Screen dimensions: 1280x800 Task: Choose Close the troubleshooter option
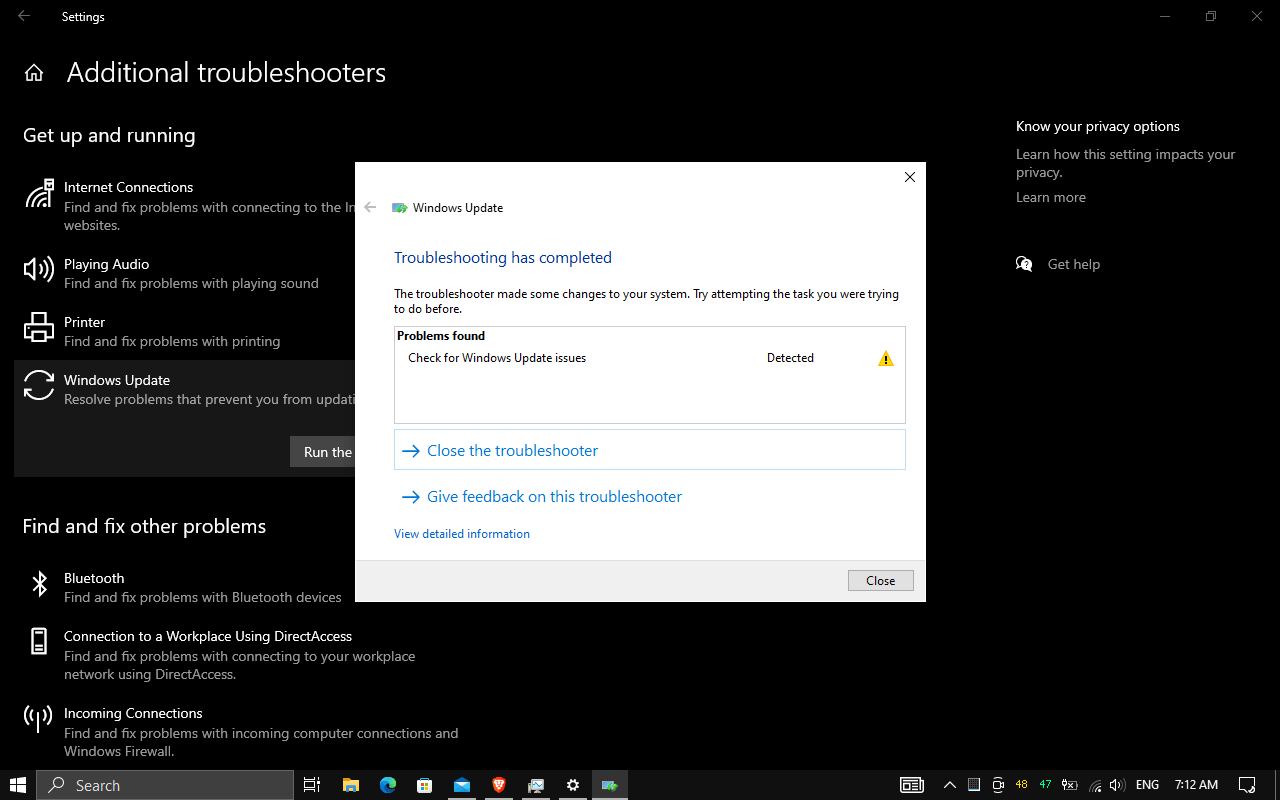pos(650,450)
